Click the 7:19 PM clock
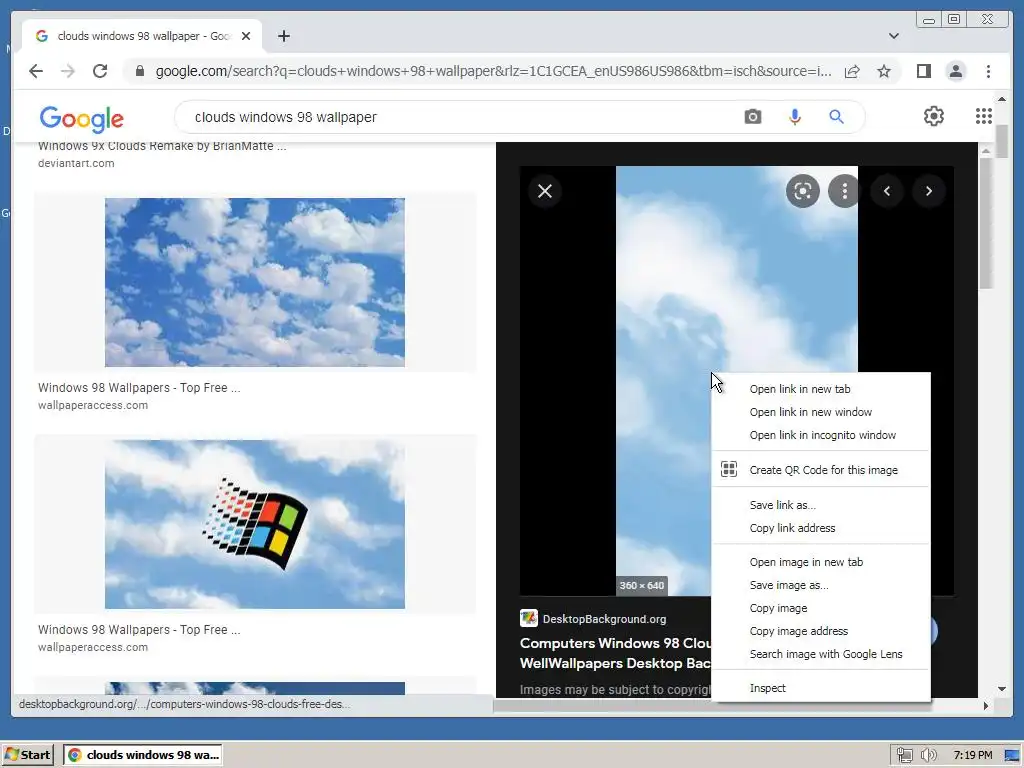The image size is (1024, 768). (972, 755)
